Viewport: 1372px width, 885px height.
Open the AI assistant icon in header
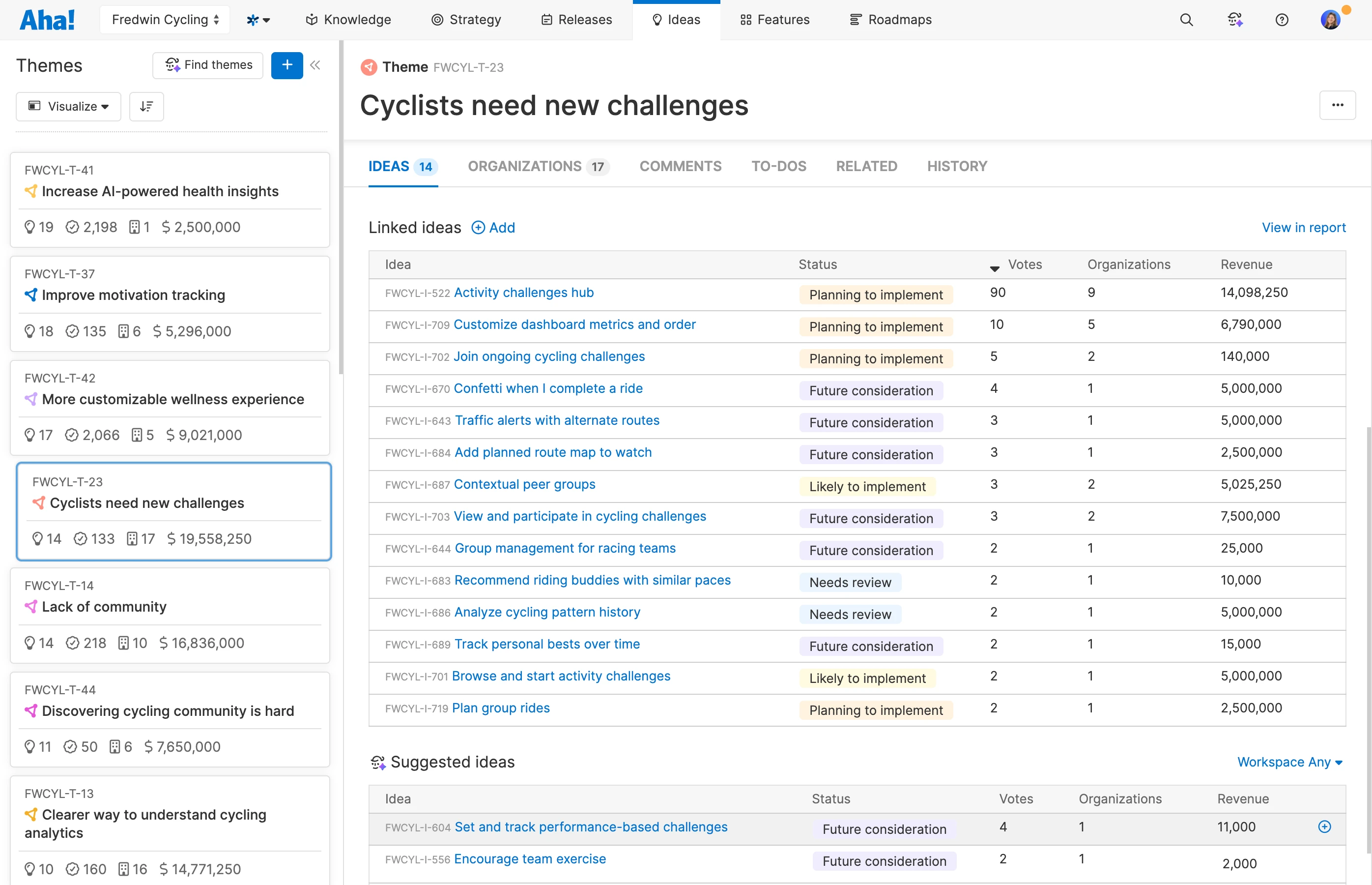[1235, 20]
